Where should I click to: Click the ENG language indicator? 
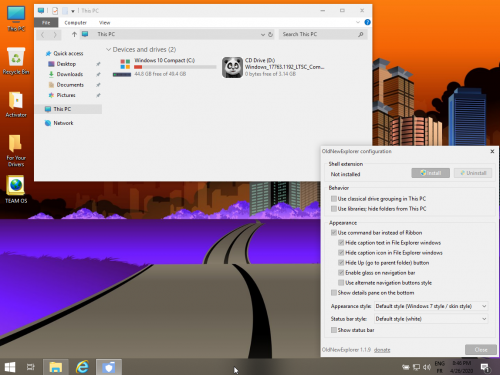(440, 363)
